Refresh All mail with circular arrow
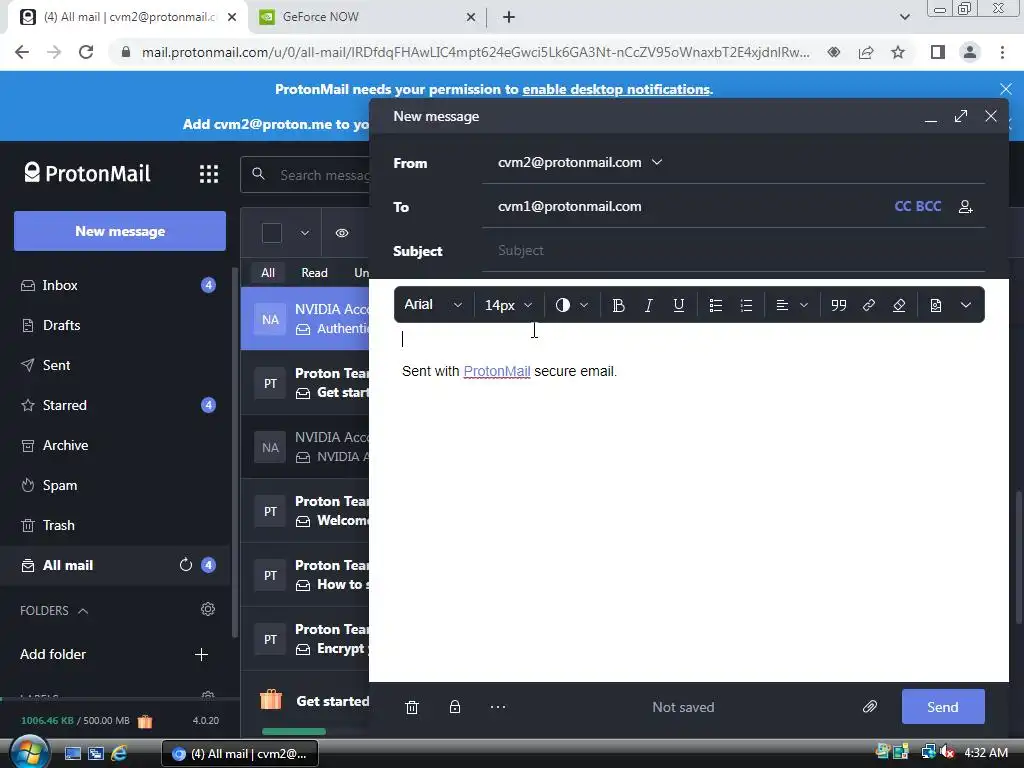Viewport: 1024px width, 768px height. pos(185,565)
